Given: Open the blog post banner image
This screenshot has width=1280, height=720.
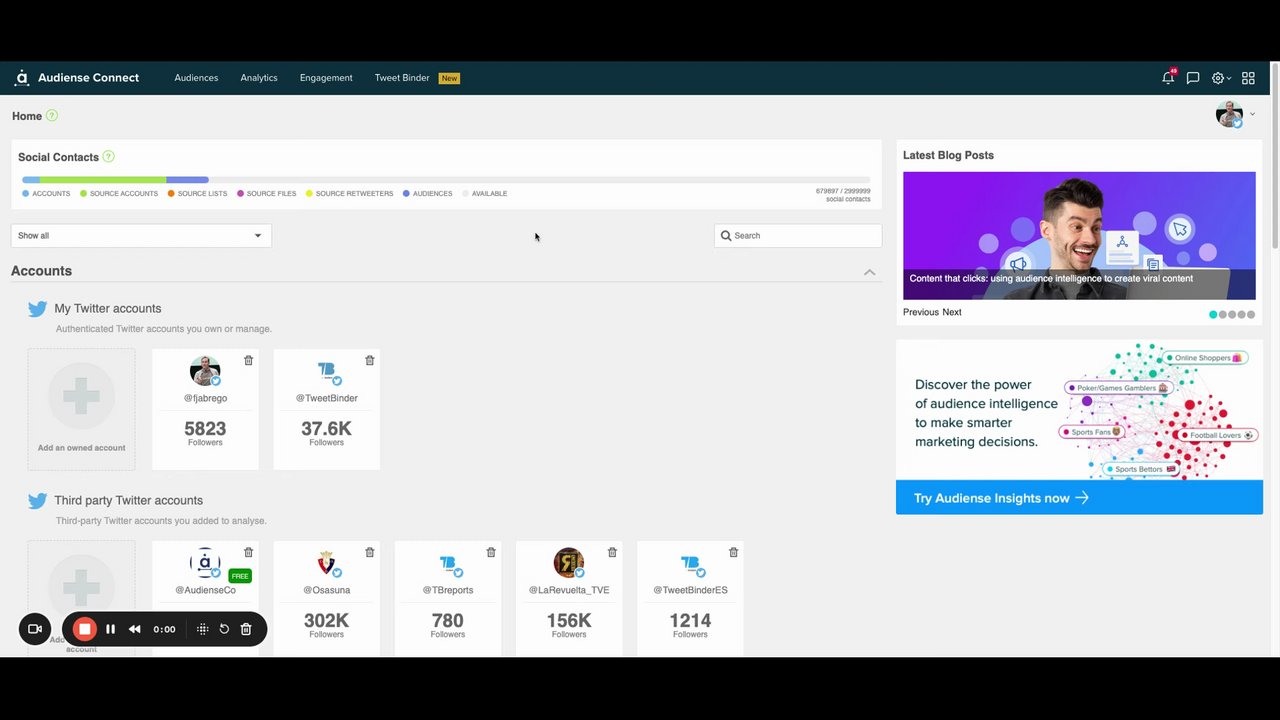Looking at the screenshot, I should tap(1079, 236).
